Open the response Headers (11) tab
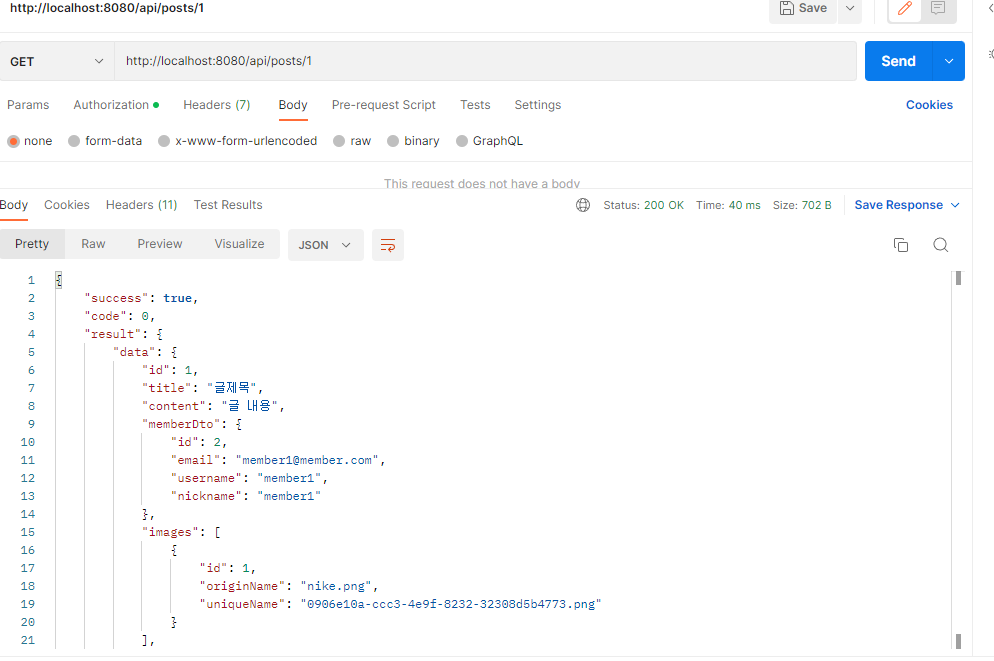The width and height of the screenshot is (994, 661). click(141, 205)
